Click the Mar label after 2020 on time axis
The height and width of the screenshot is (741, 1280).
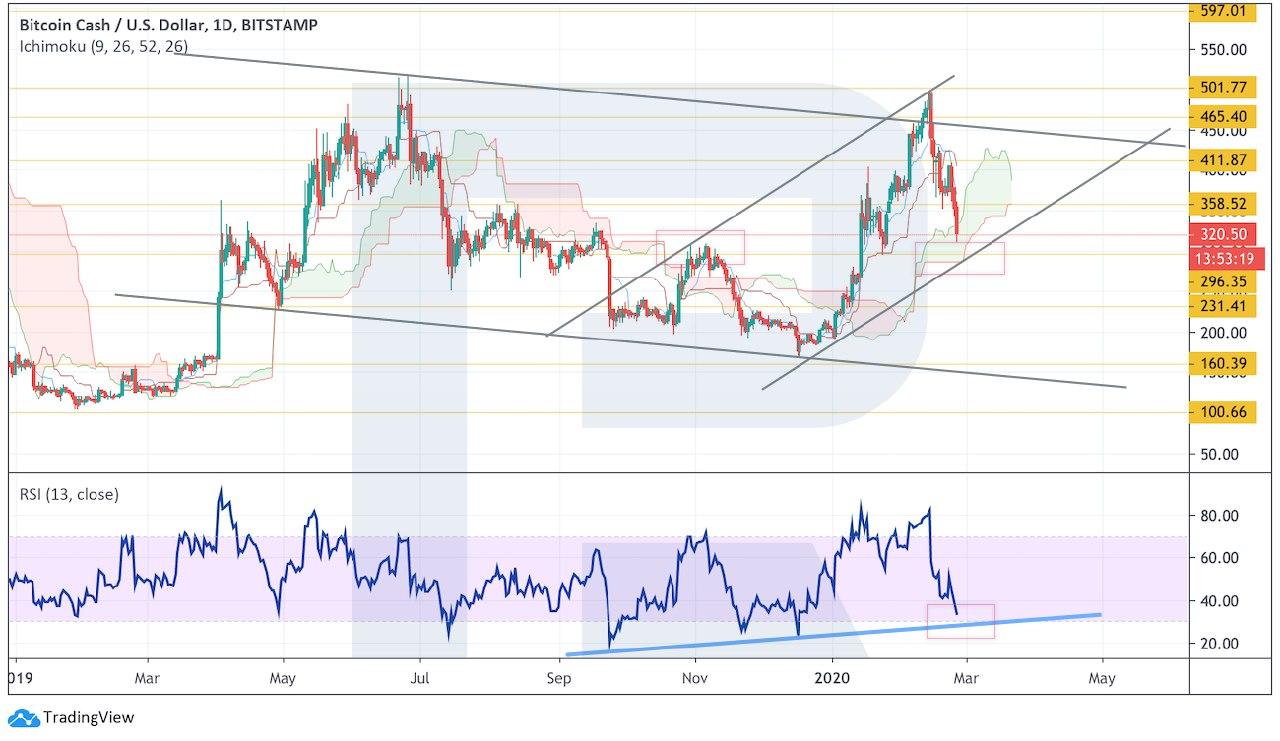click(966, 679)
